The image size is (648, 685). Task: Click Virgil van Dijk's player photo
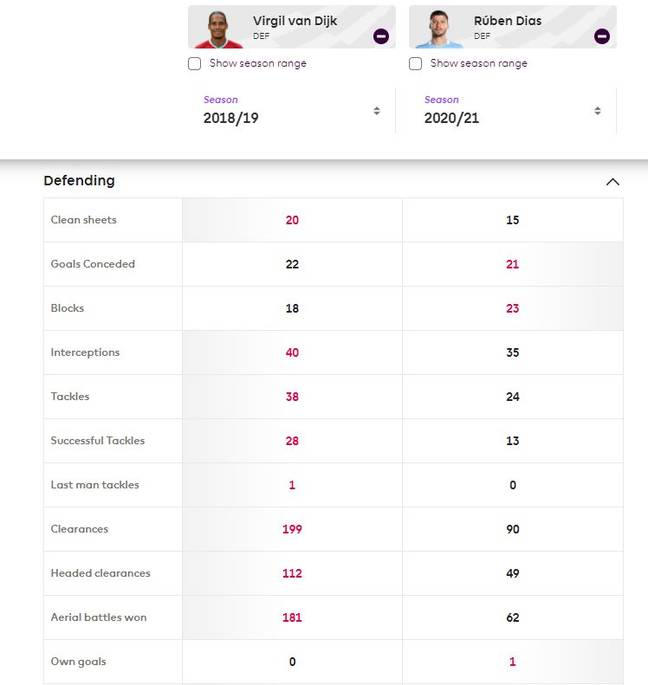point(218,29)
